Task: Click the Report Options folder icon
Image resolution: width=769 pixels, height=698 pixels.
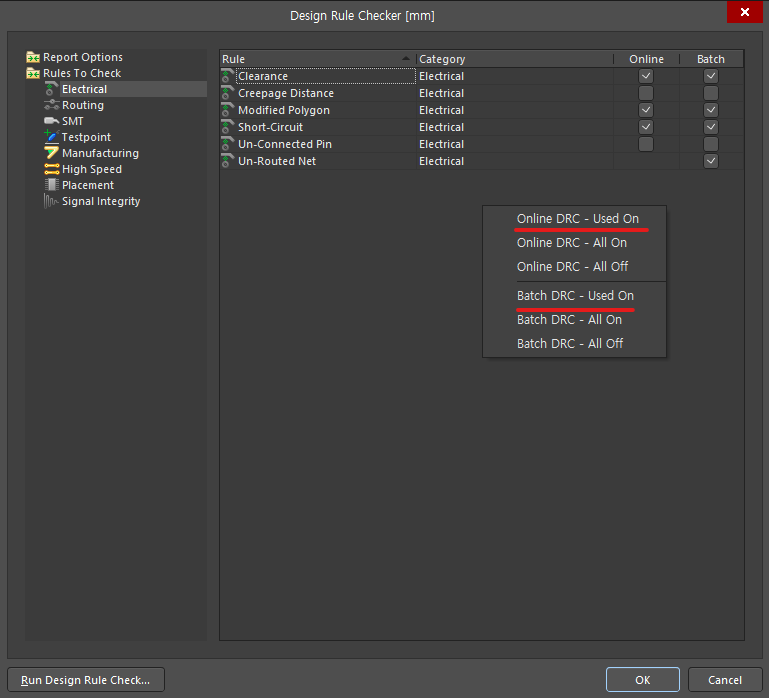Action: 33,57
